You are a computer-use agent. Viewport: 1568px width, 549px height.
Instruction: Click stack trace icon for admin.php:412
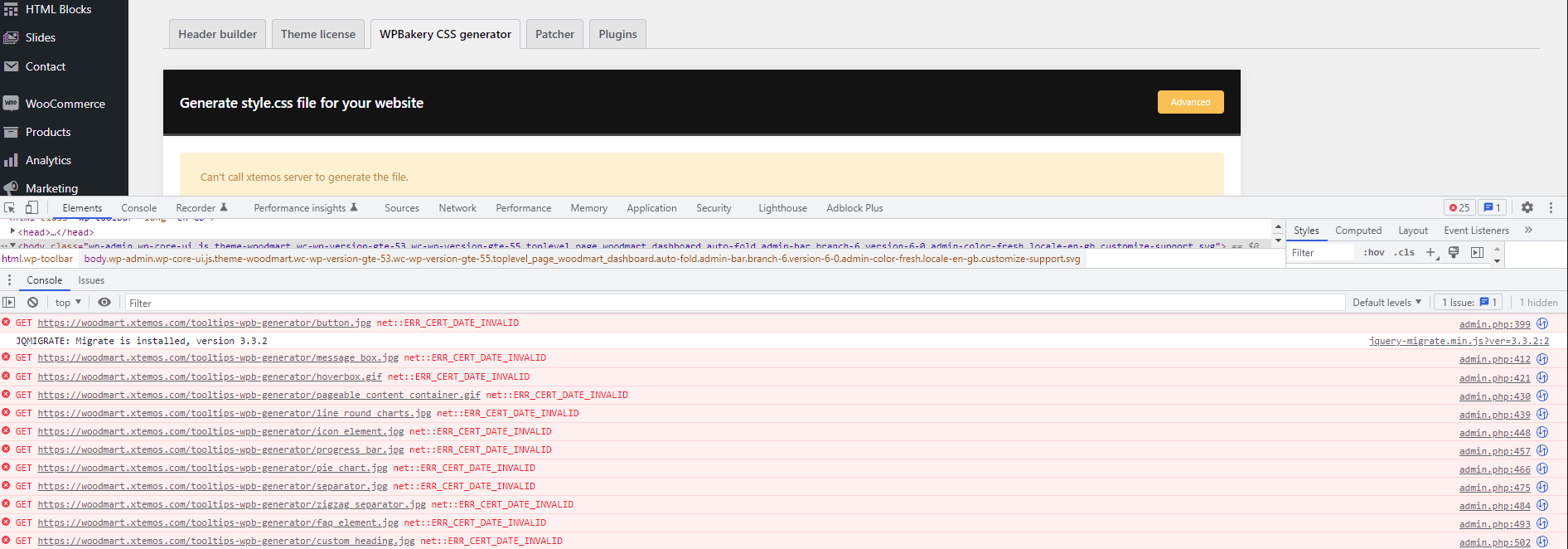pos(1542,358)
